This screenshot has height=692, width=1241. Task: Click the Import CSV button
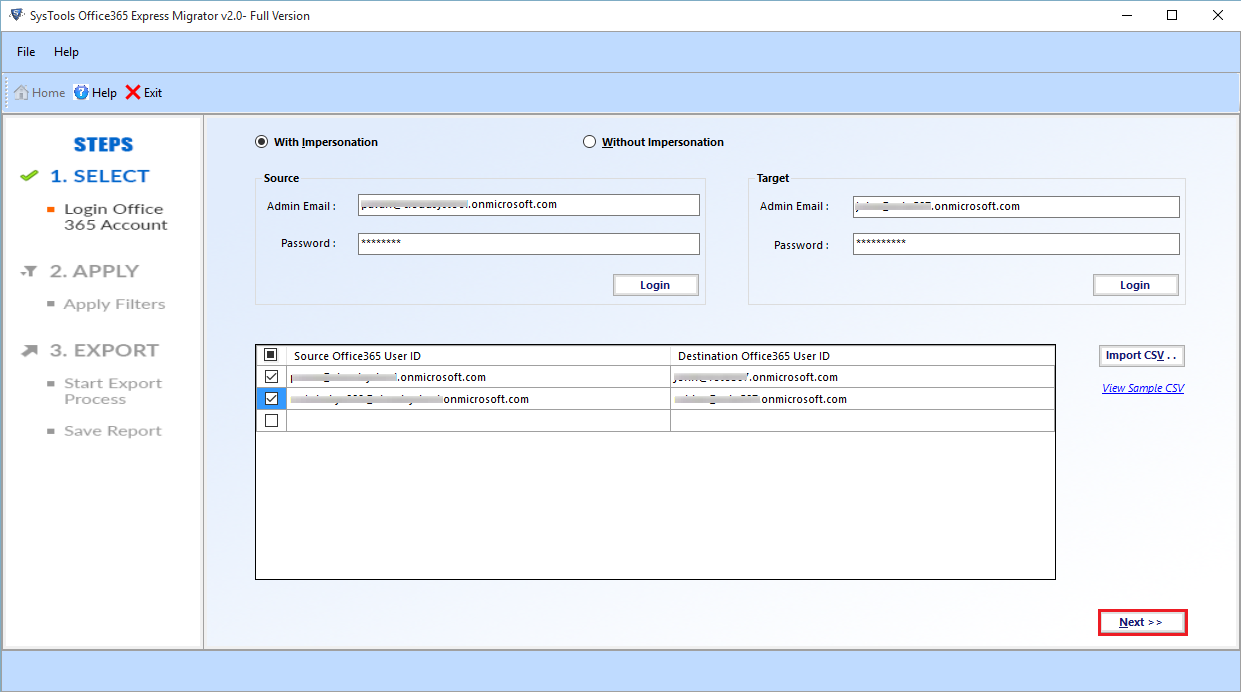coord(1142,355)
